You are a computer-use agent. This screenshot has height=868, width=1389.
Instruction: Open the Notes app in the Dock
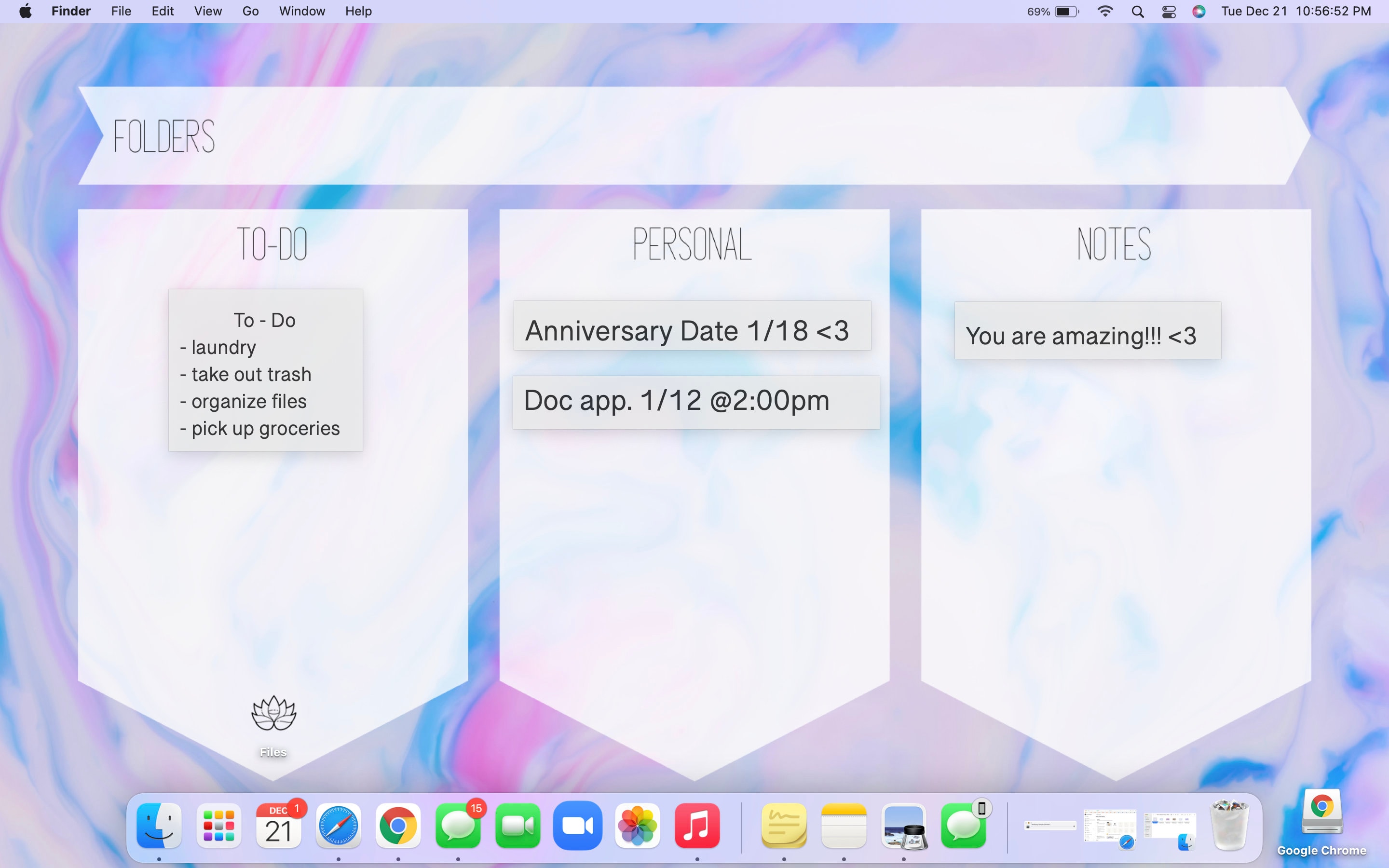[x=844, y=827]
